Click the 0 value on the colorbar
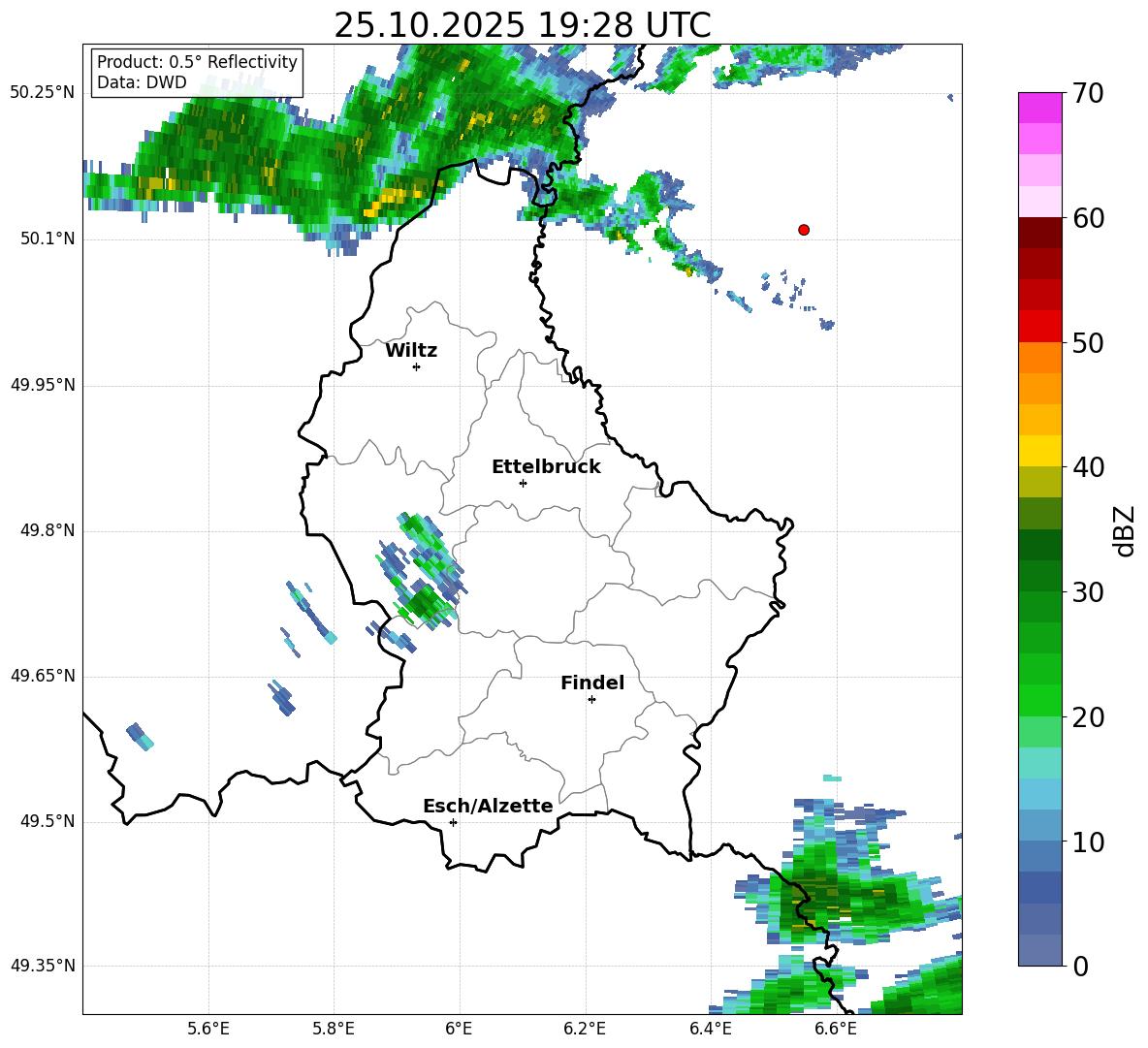The image size is (1148, 1048). pos(1080,966)
